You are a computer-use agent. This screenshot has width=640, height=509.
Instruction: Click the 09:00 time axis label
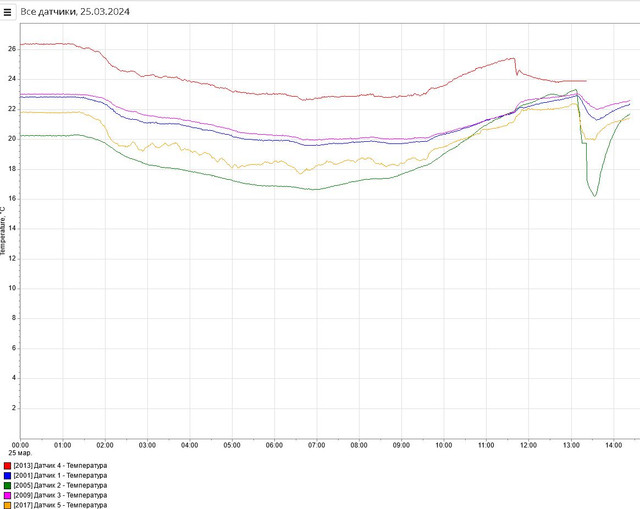point(401,445)
